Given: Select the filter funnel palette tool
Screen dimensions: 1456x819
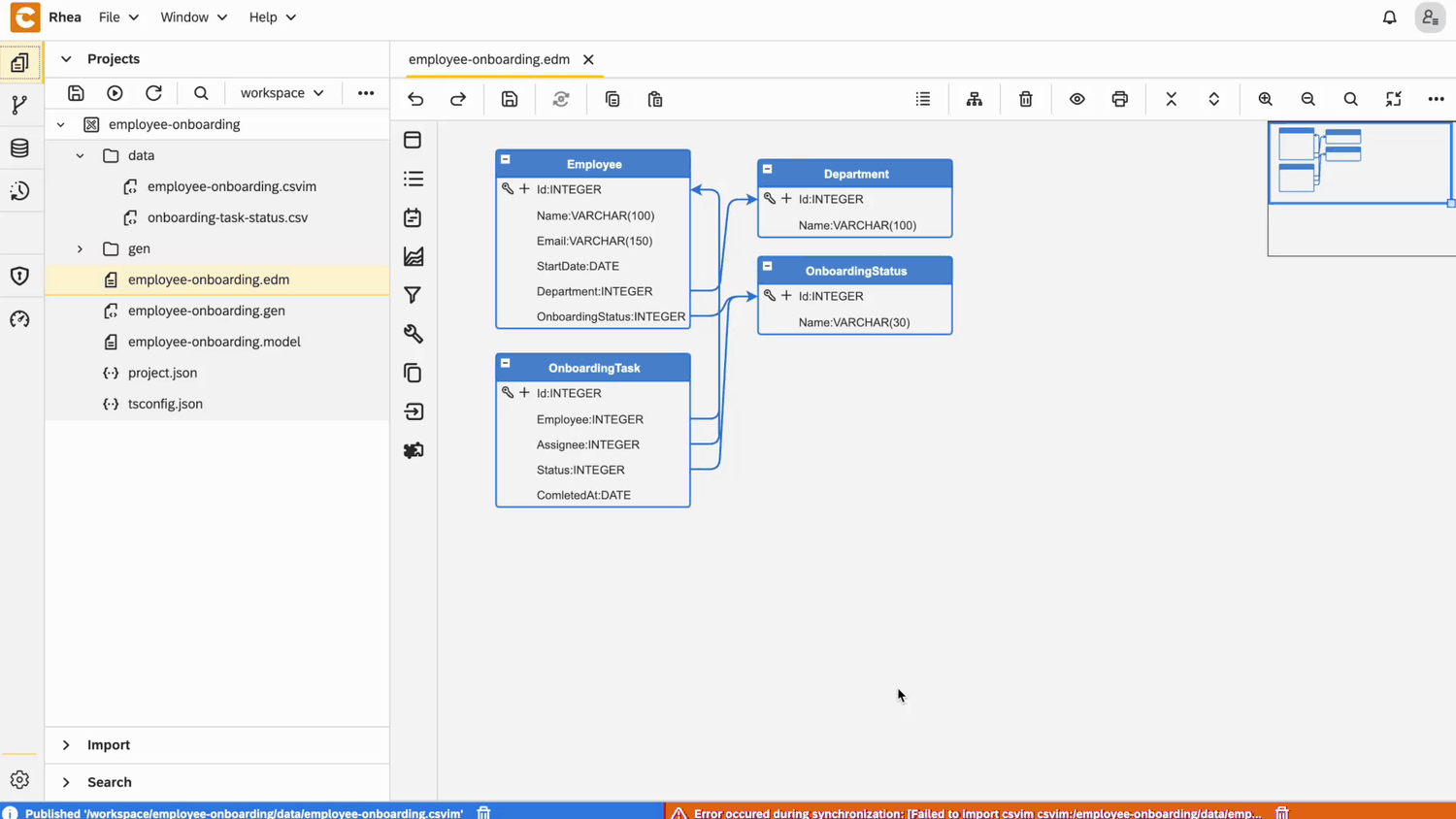Looking at the screenshot, I should 413,295.
